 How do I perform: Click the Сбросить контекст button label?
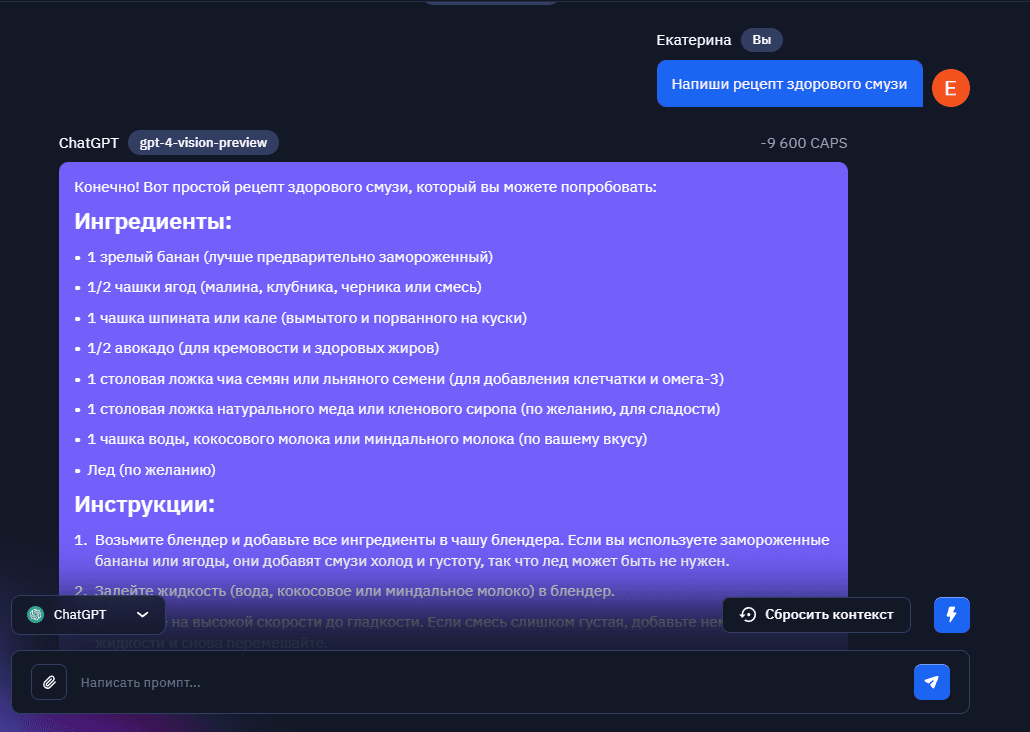pyautogui.click(x=829, y=614)
